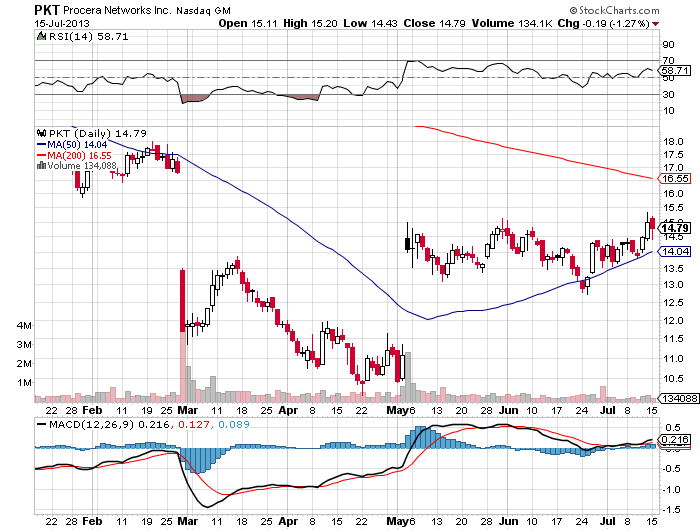Click the PKT (Daily) 14.79 legend text
The height and width of the screenshot is (530, 700).
tap(97, 133)
